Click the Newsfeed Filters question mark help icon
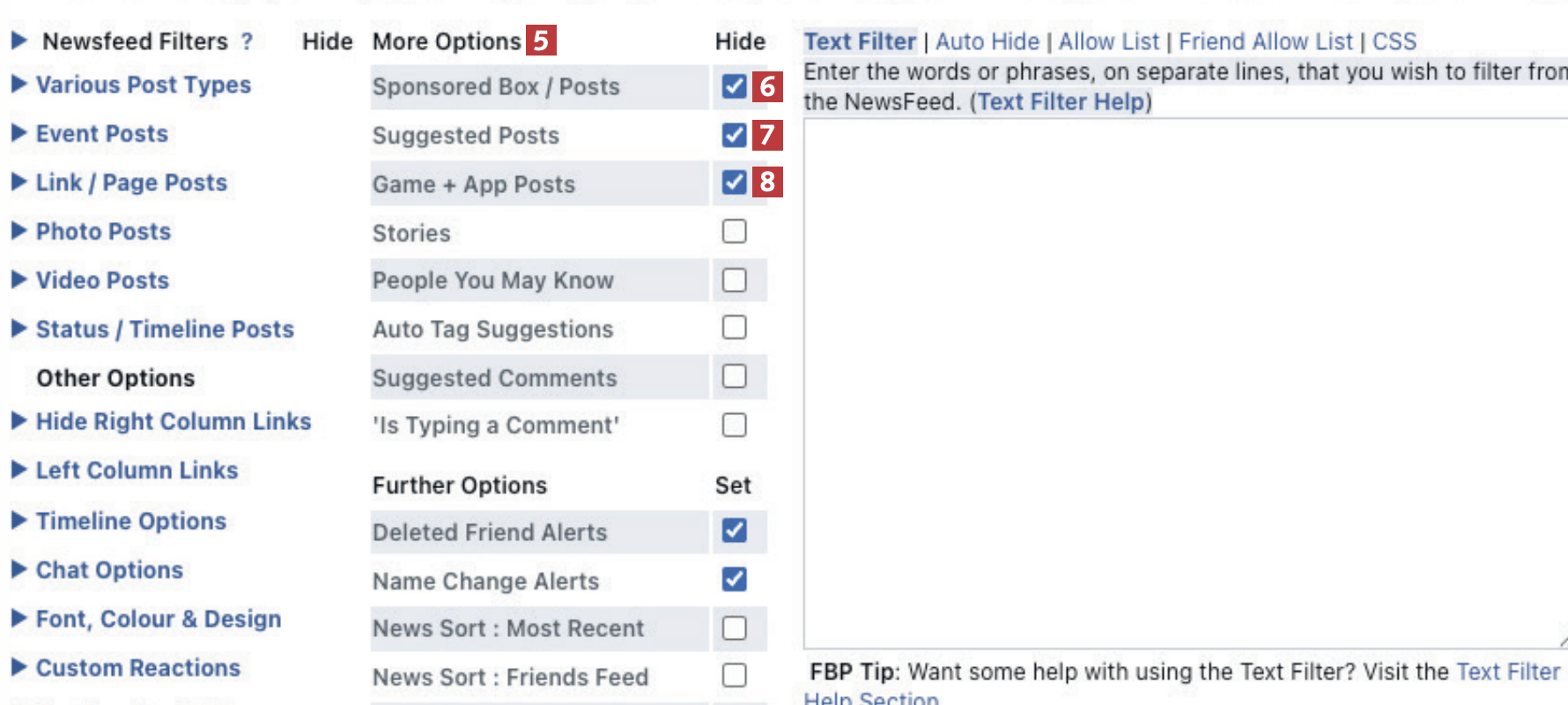 pos(247,41)
